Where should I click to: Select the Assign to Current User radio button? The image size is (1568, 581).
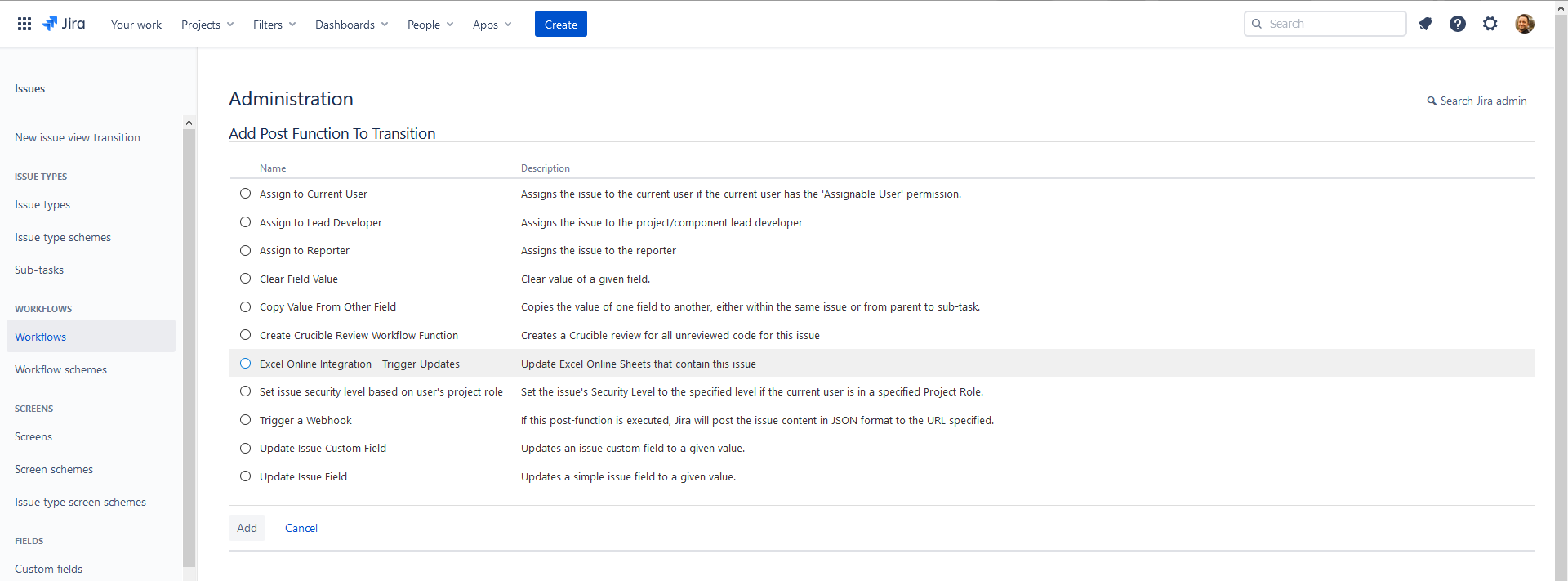pyautogui.click(x=245, y=194)
